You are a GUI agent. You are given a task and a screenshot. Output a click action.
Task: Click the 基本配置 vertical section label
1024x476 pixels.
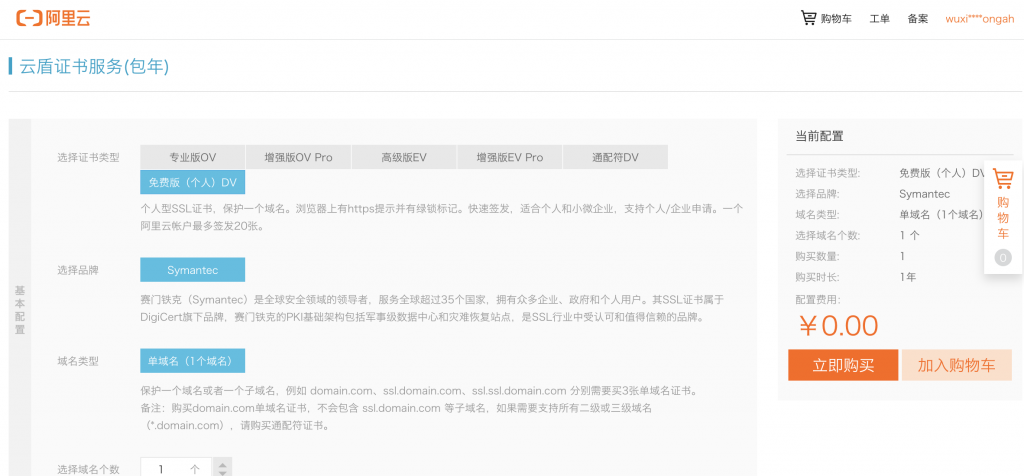20,309
